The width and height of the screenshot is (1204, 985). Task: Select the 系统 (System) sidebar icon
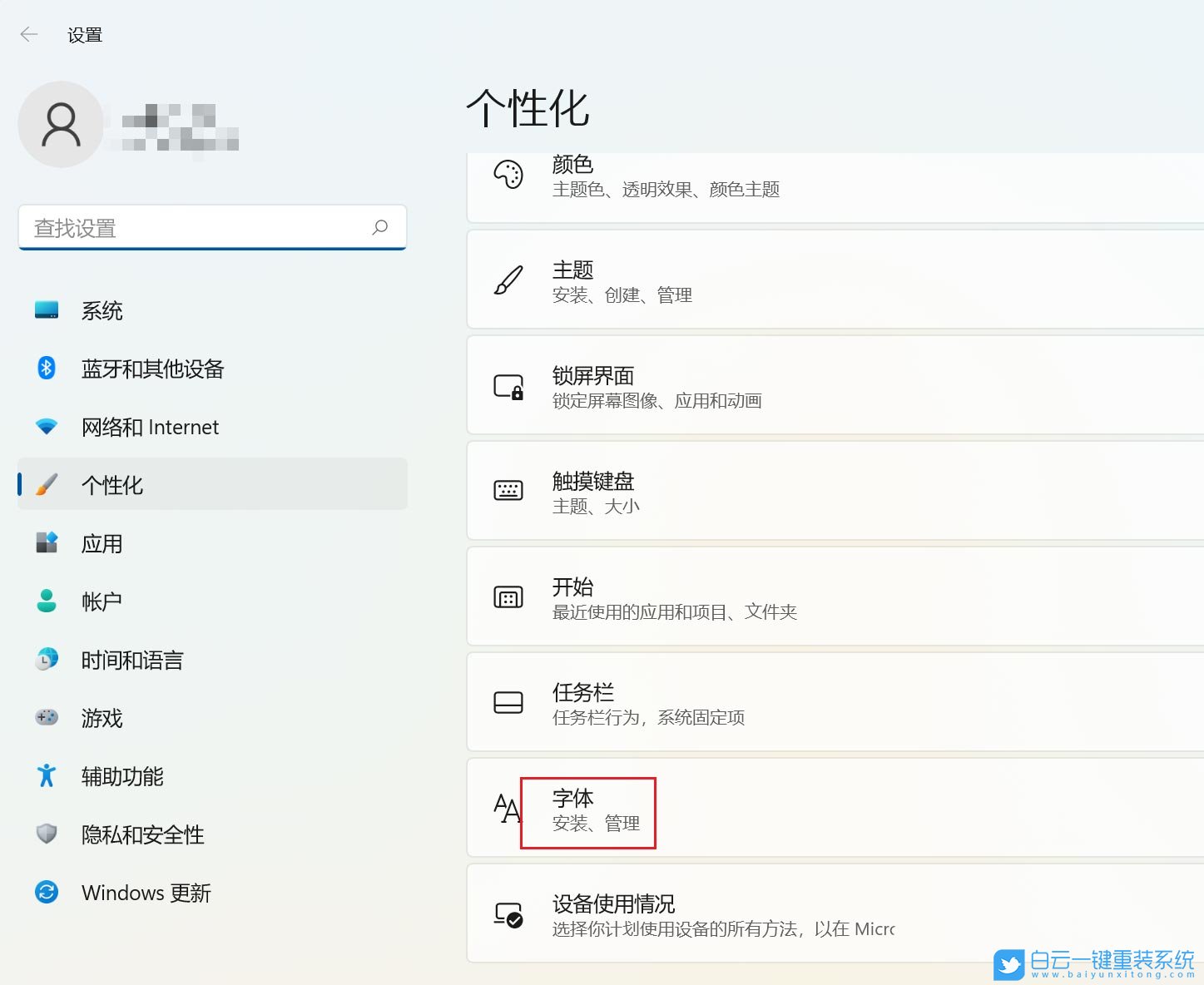(47, 309)
